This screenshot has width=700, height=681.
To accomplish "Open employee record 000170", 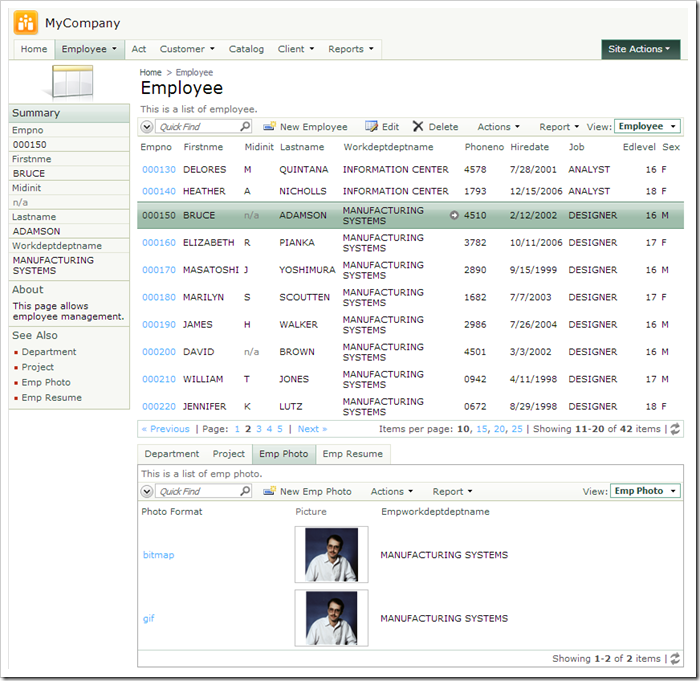I will coord(158,270).
